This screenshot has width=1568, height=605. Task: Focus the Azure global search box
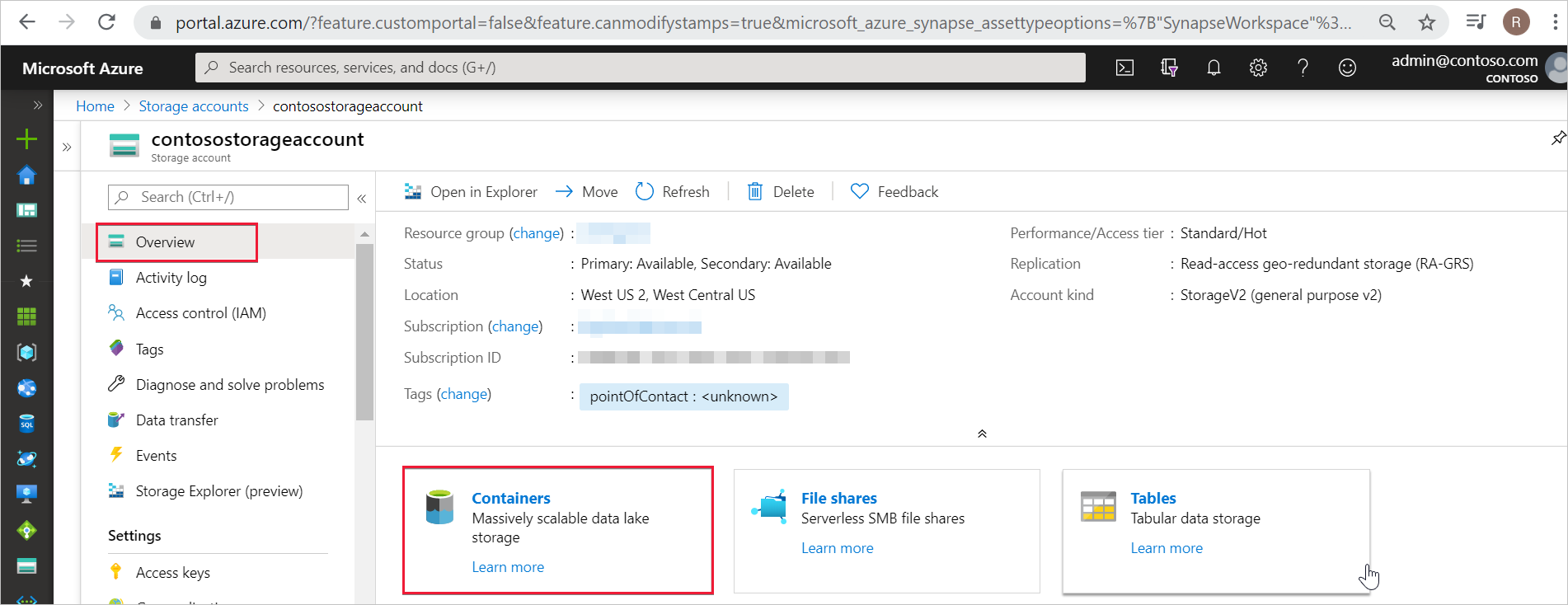641,68
